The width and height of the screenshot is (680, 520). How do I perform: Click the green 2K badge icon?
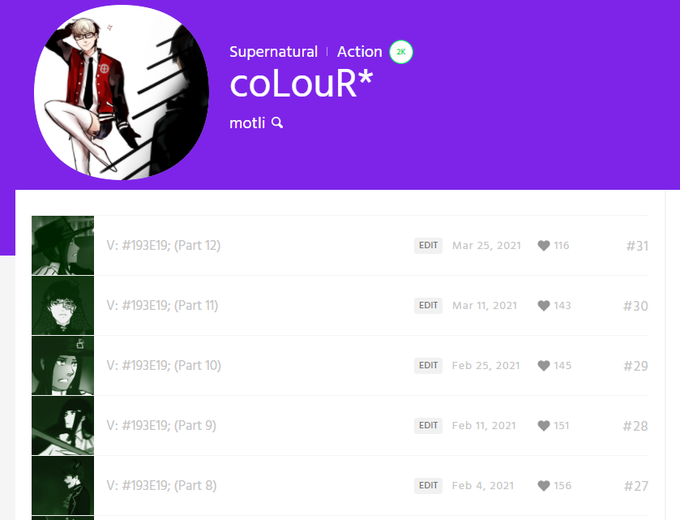pos(401,52)
